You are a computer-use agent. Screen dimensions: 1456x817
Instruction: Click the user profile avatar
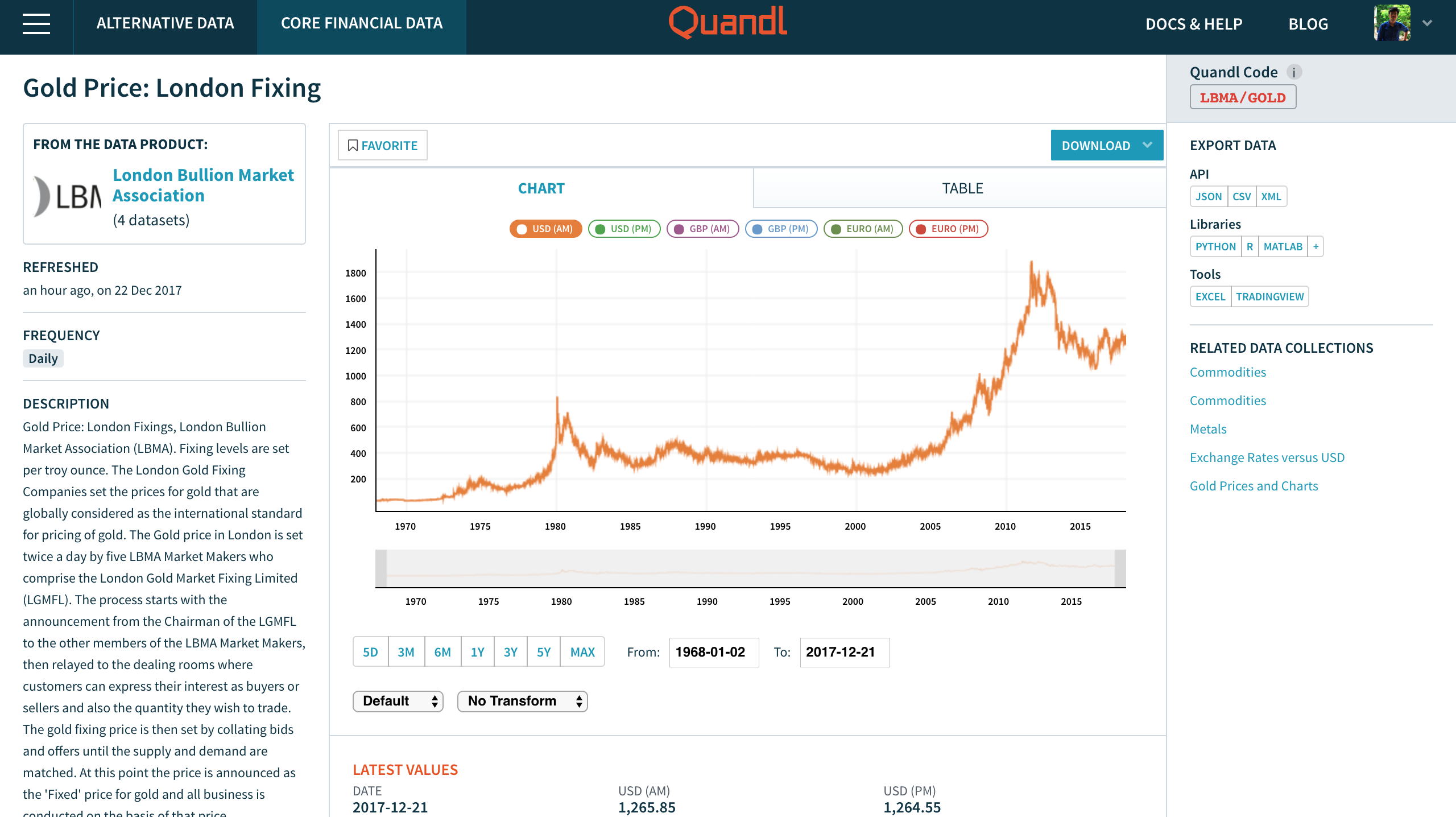[1392, 23]
